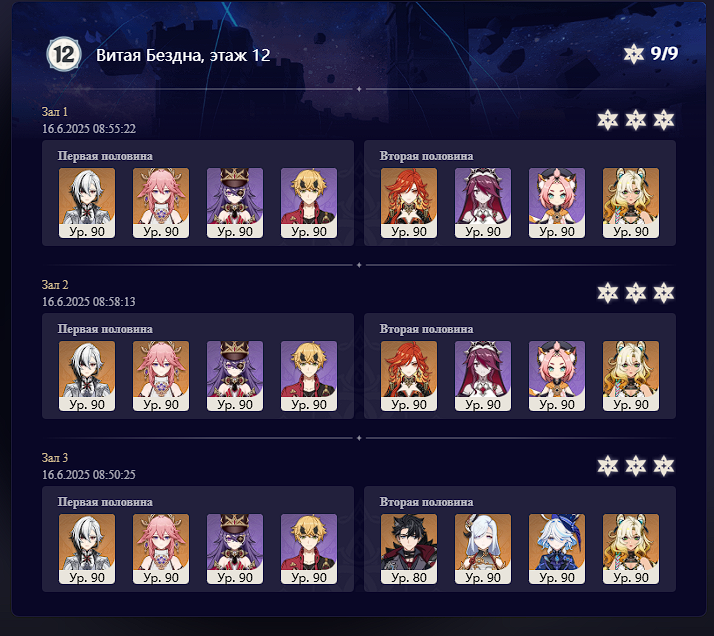Screen dimensions: 714x636
Task: Select red-haired character in Зал 1 second half
Action: tap(409, 203)
